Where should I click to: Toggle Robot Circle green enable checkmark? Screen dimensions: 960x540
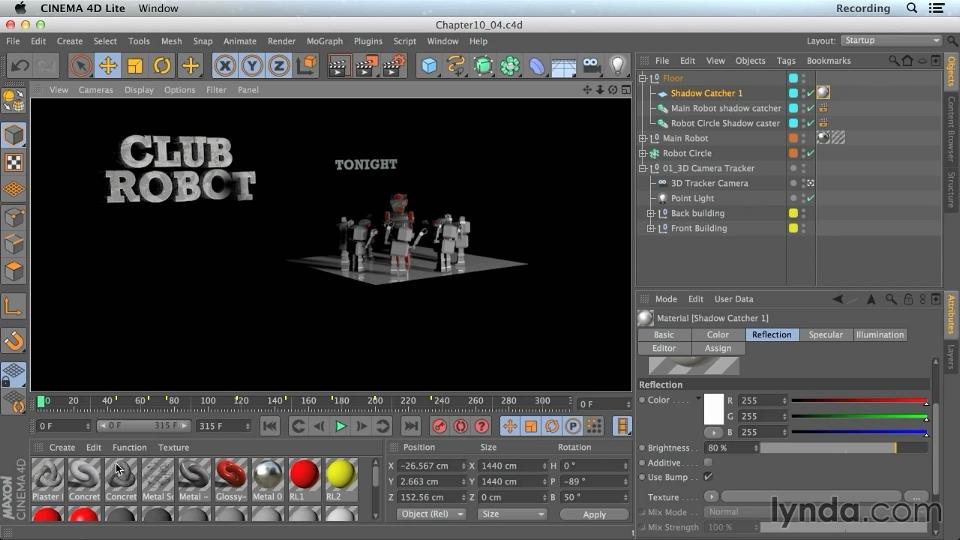pyautogui.click(x=810, y=153)
